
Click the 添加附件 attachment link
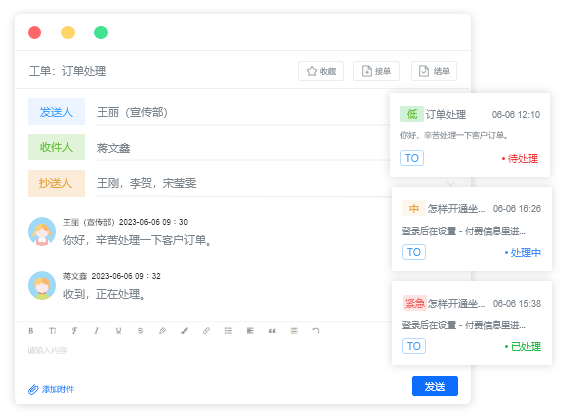point(51,389)
